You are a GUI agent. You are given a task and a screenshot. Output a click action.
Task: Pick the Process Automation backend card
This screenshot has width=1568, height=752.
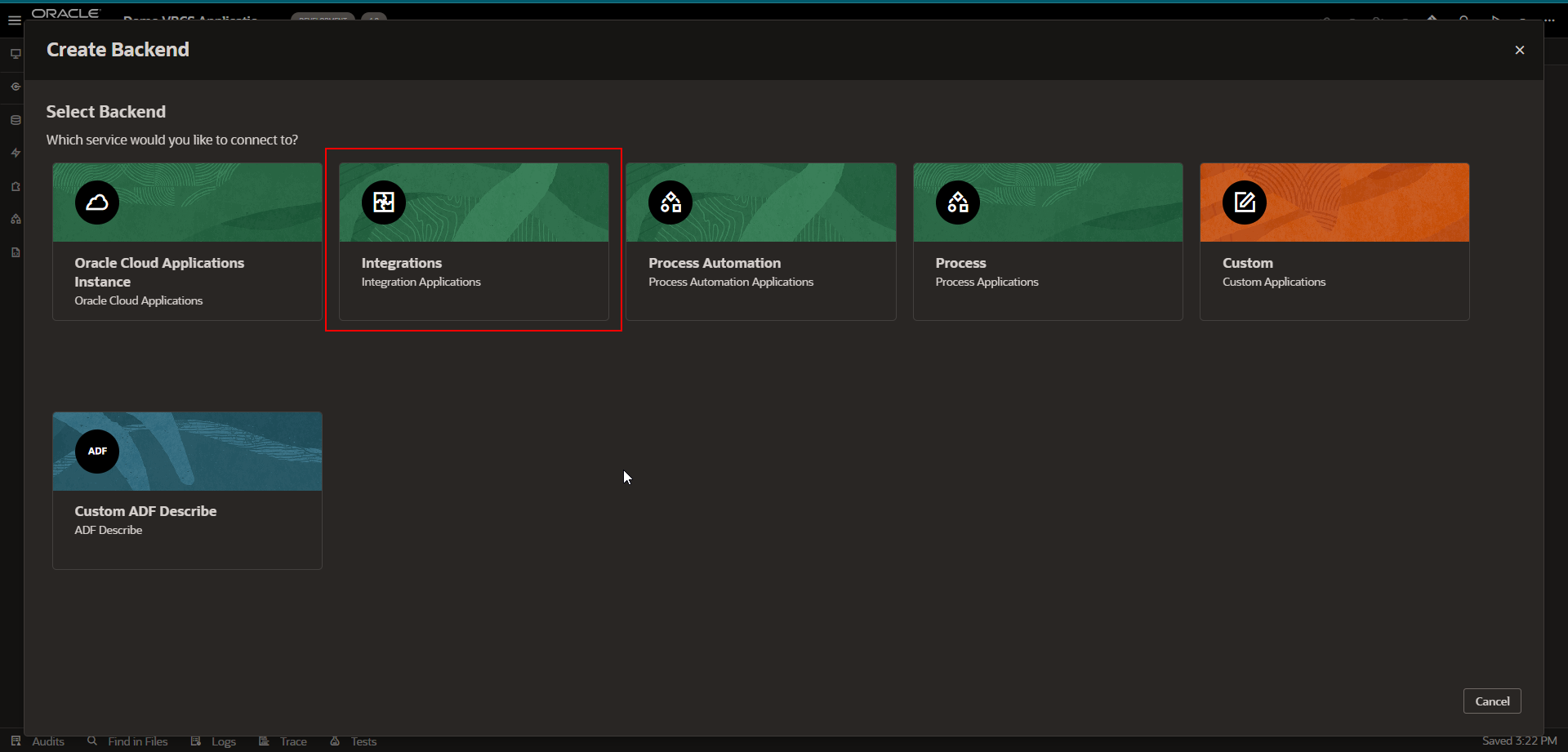(x=761, y=242)
